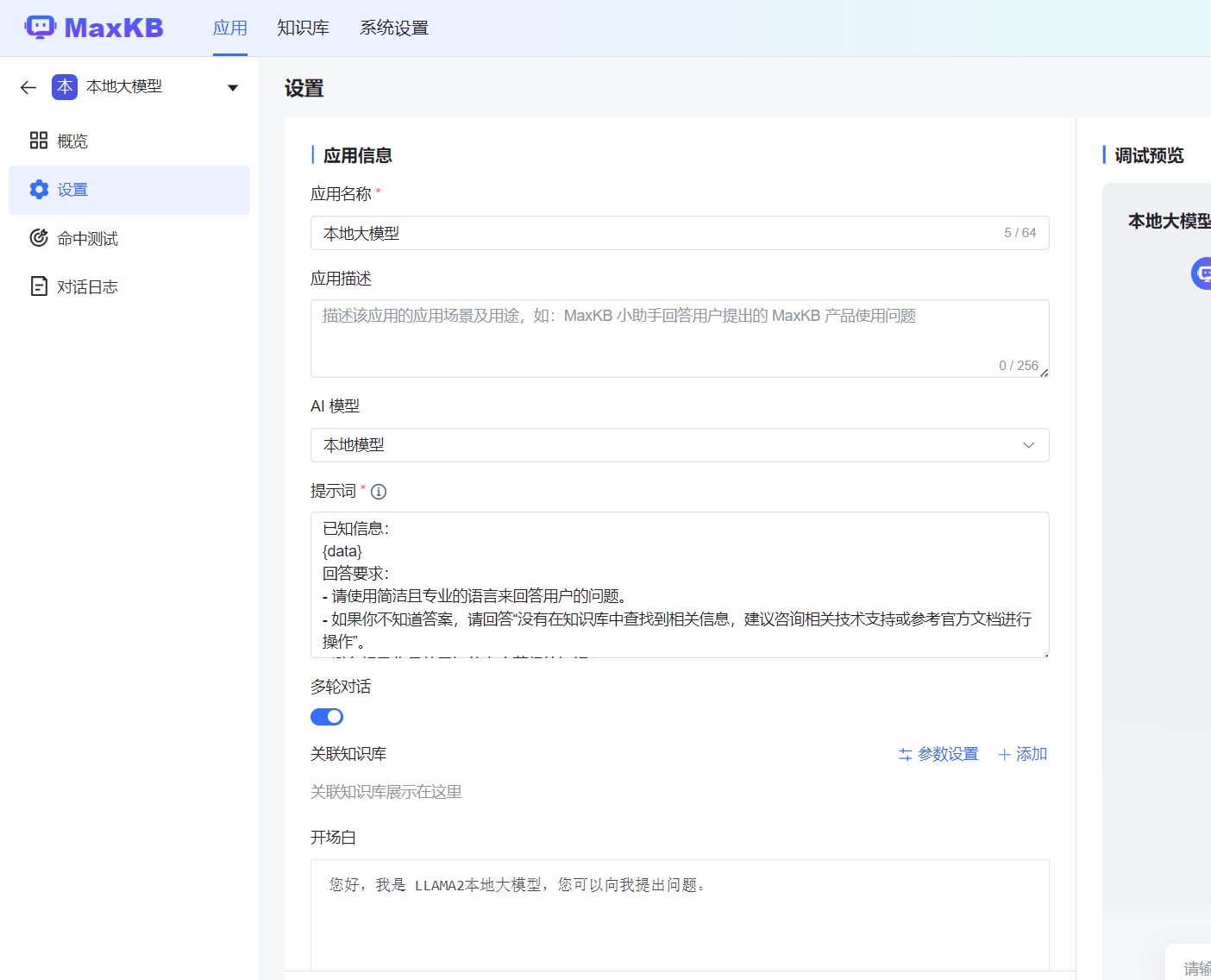
Task: Click the 设置 gear icon in the sidebar
Action: pyautogui.click(x=39, y=190)
